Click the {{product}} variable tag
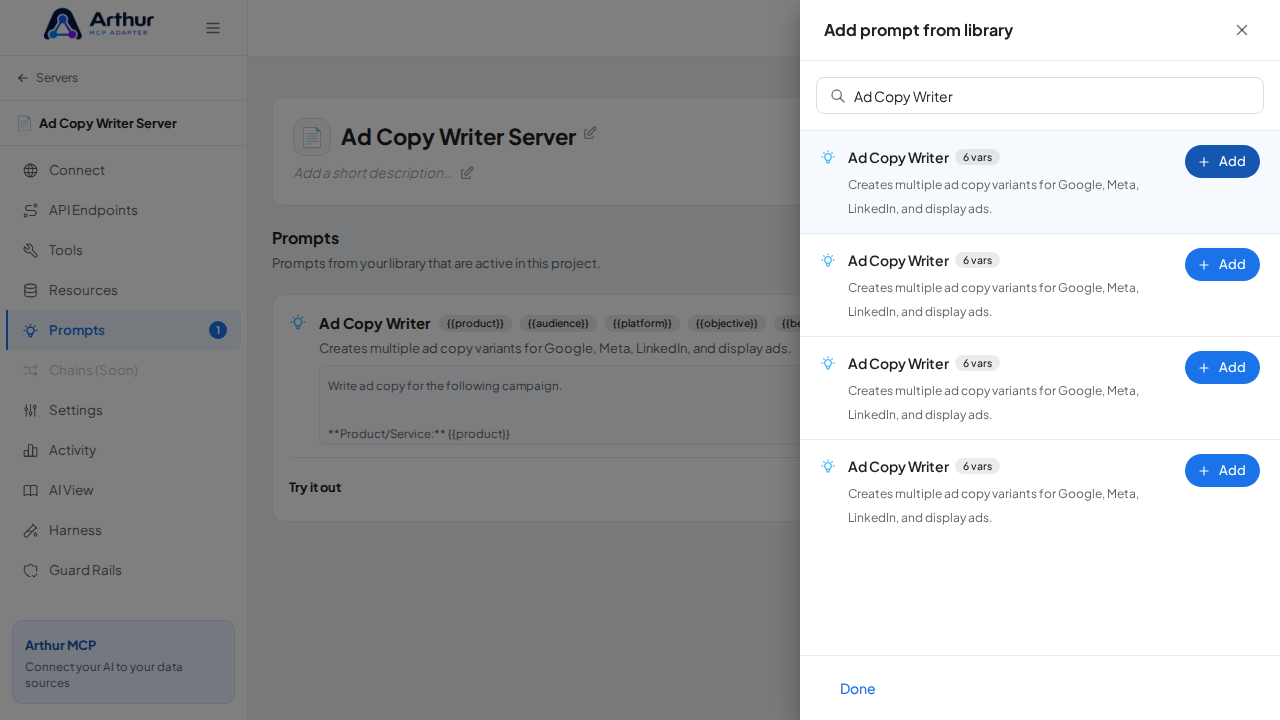 point(475,323)
